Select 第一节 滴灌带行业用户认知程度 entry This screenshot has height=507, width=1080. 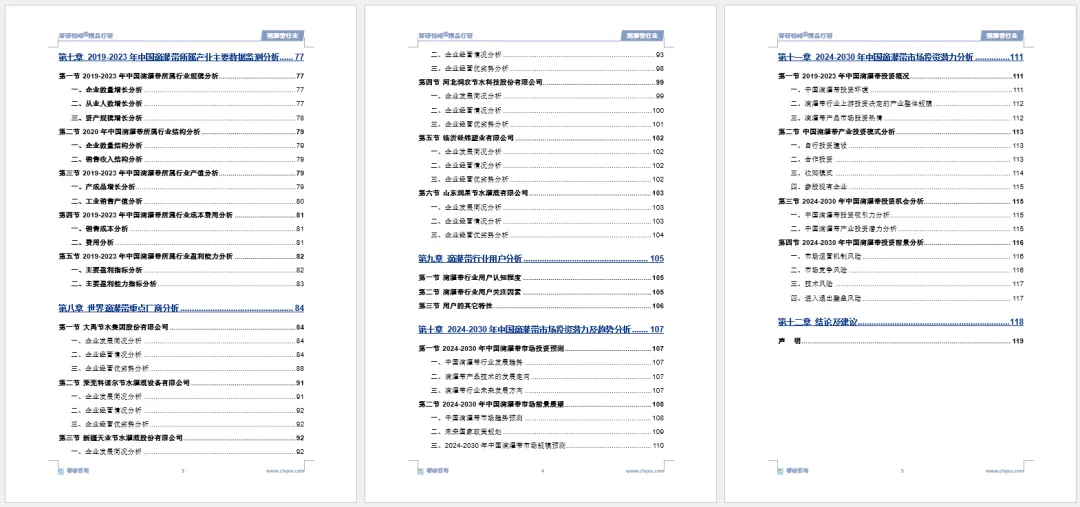(x=541, y=278)
